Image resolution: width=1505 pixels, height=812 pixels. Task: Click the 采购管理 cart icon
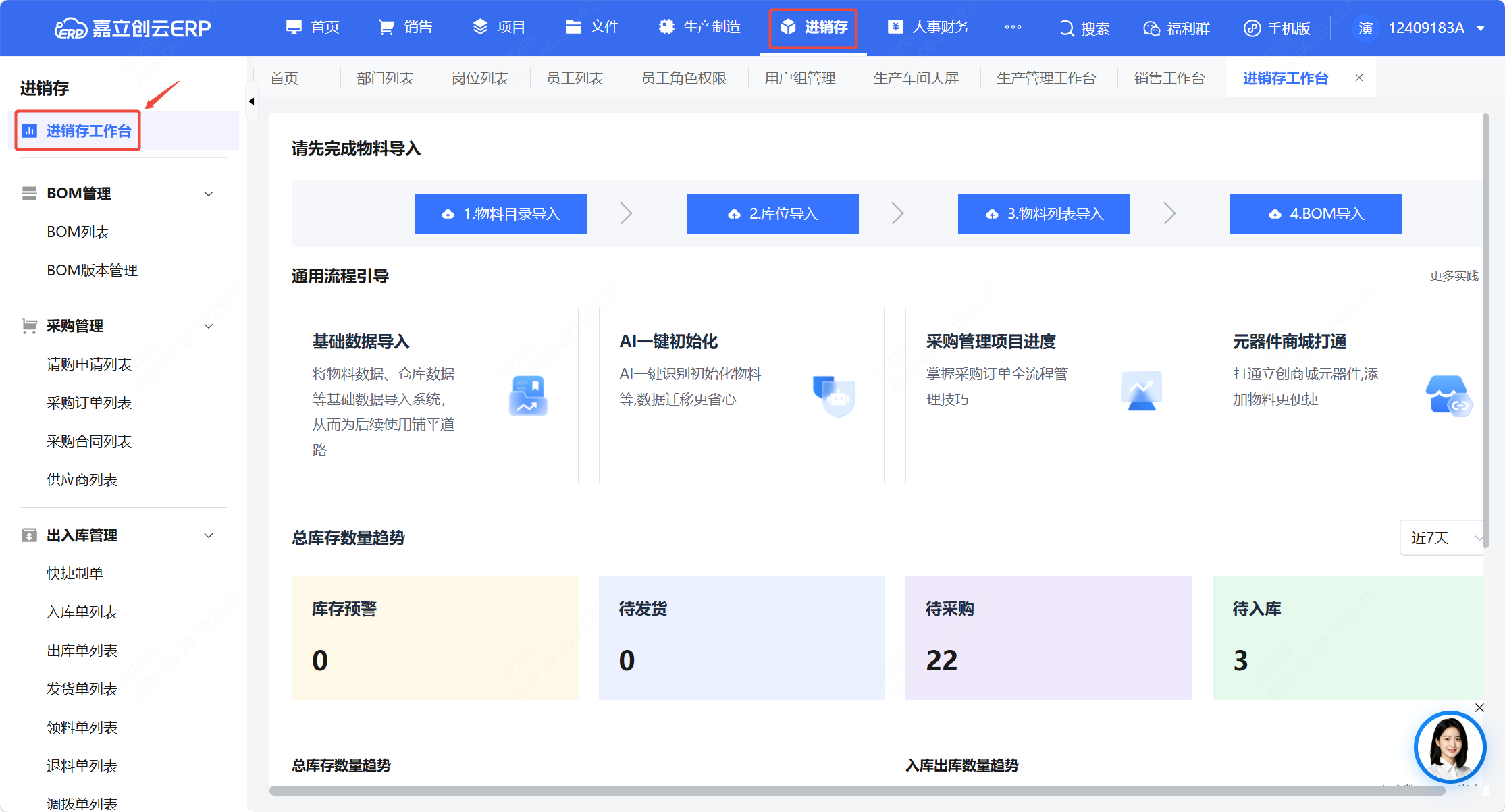point(29,326)
